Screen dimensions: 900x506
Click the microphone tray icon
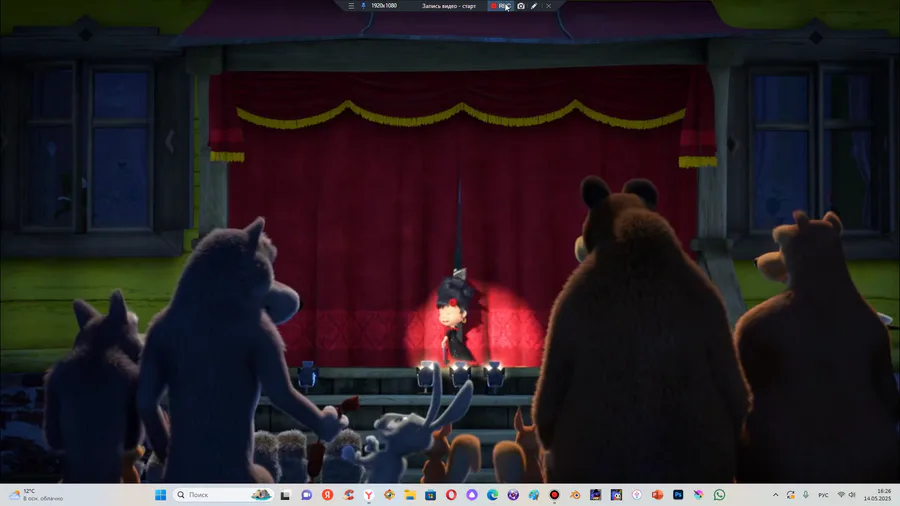pos(806,495)
